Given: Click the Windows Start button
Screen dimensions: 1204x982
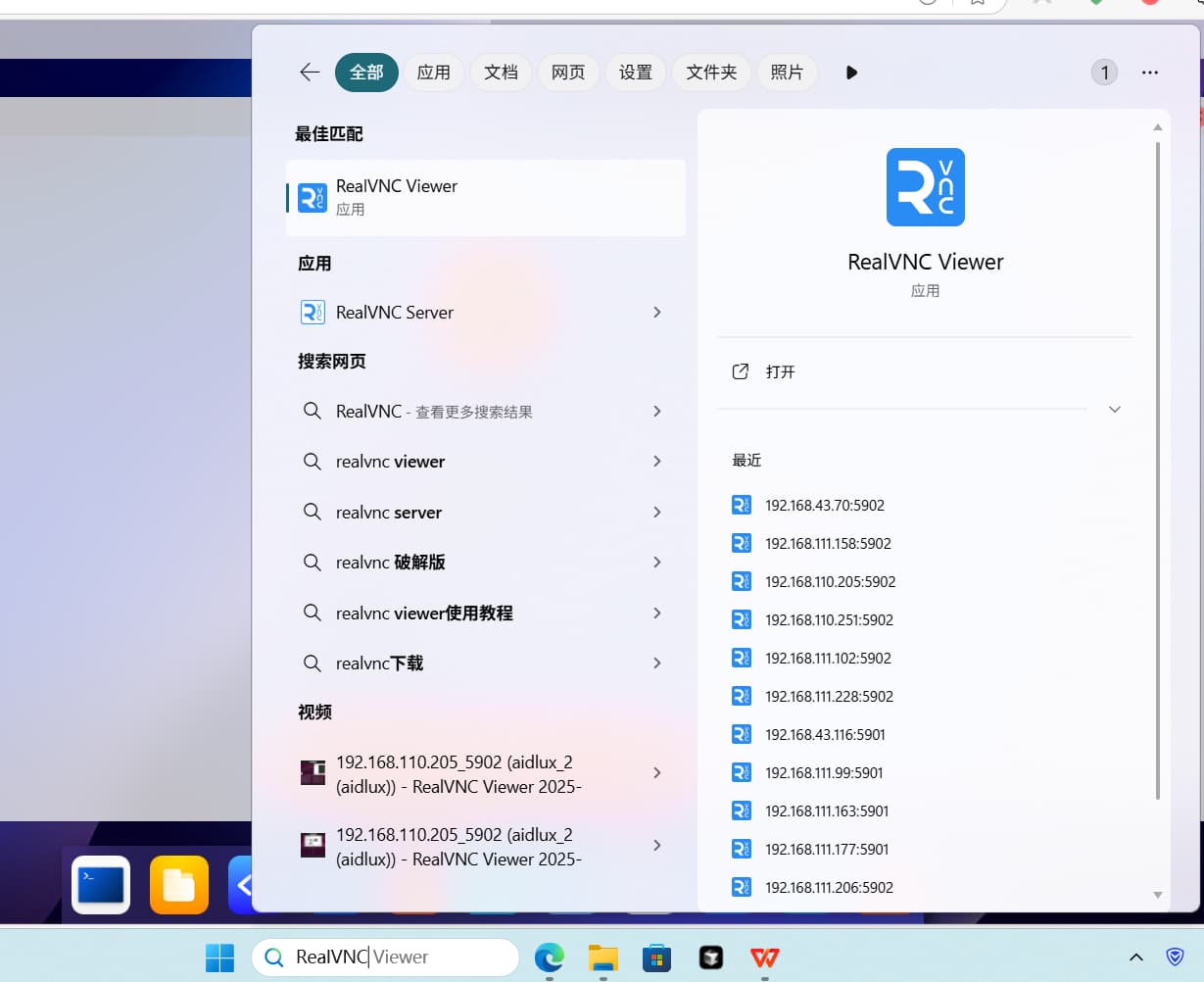Looking at the screenshot, I should click(x=219, y=957).
